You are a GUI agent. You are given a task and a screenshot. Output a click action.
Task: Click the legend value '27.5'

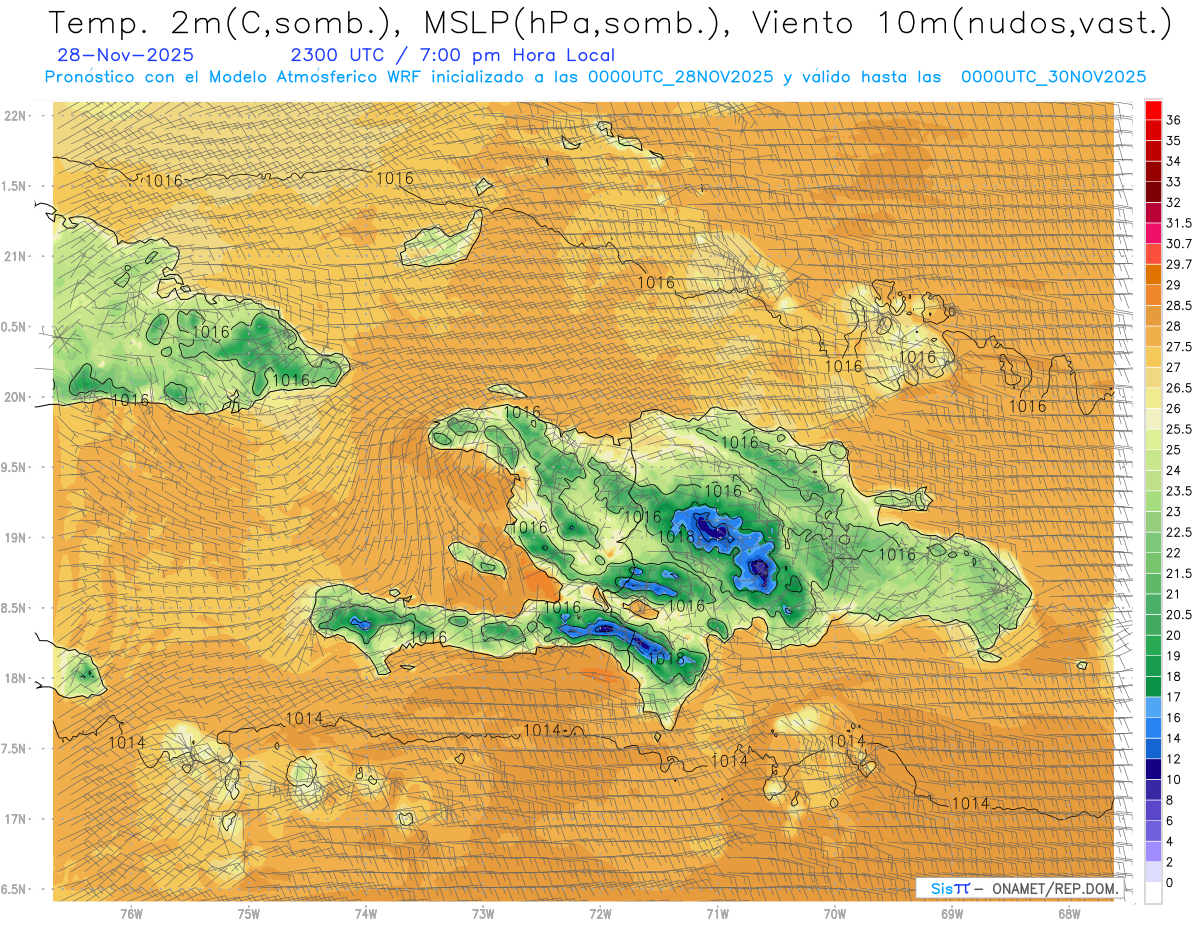click(1178, 347)
